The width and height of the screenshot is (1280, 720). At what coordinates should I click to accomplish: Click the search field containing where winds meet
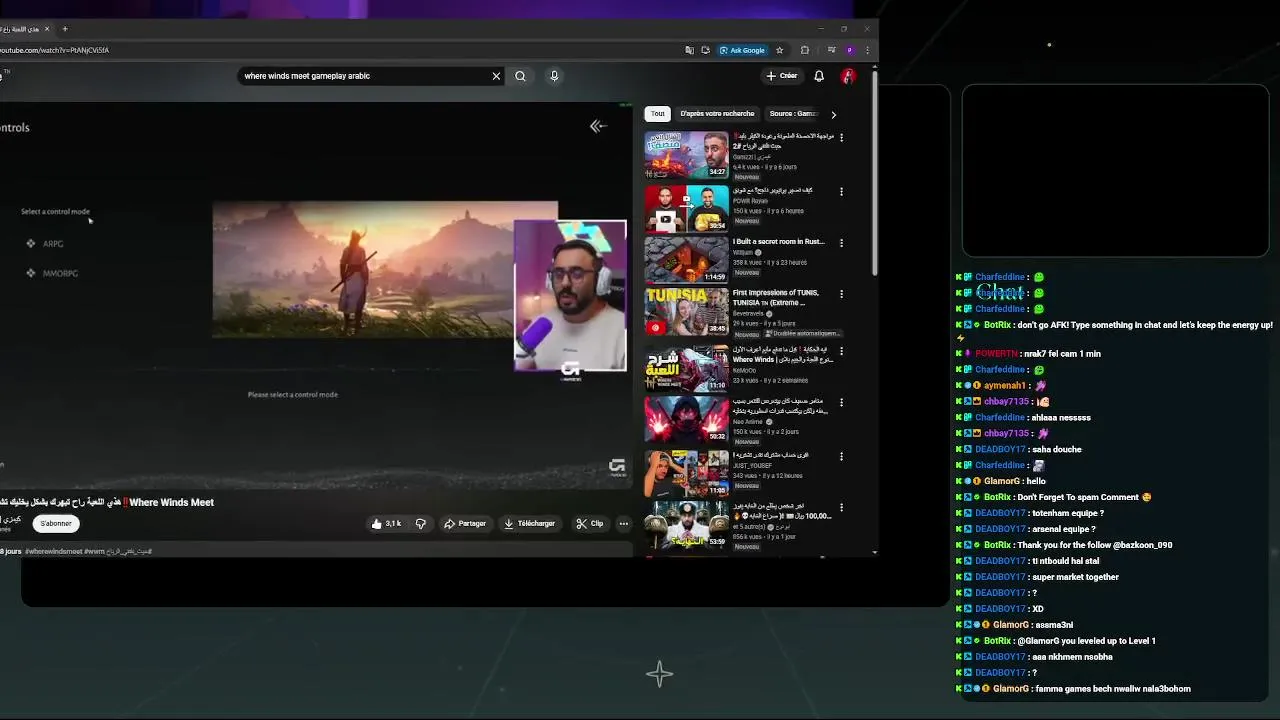point(365,76)
